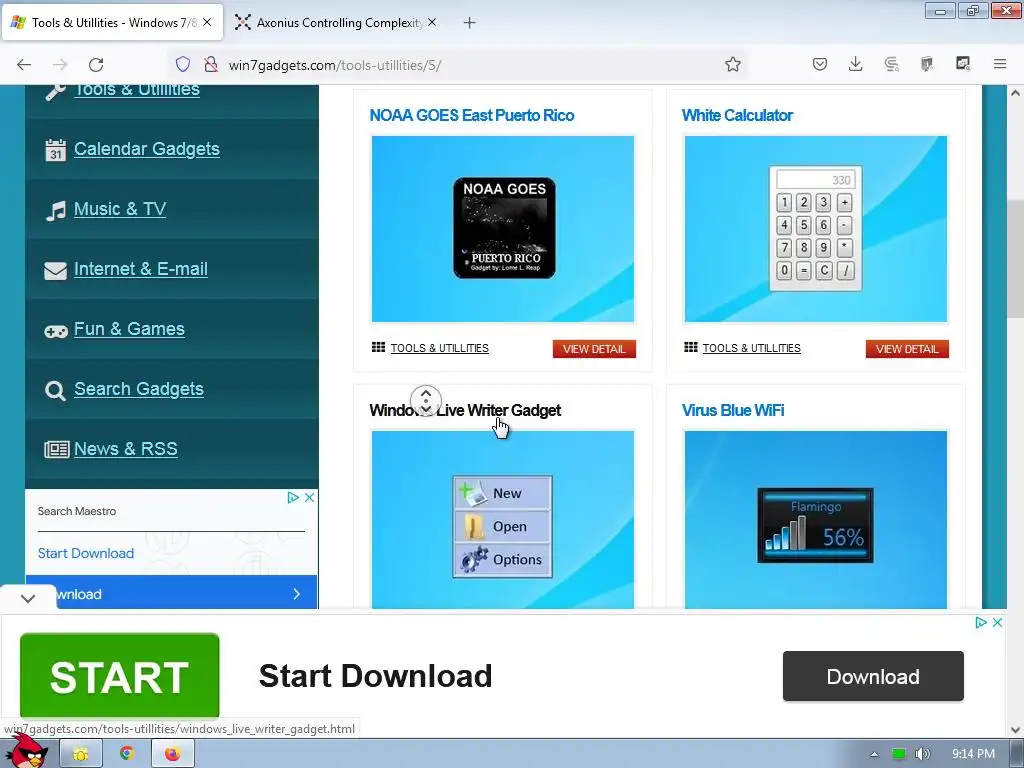Image resolution: width=1024 pixels, height=768 pixels.
Task: Show hidden system tray icons
Action: 874,754
